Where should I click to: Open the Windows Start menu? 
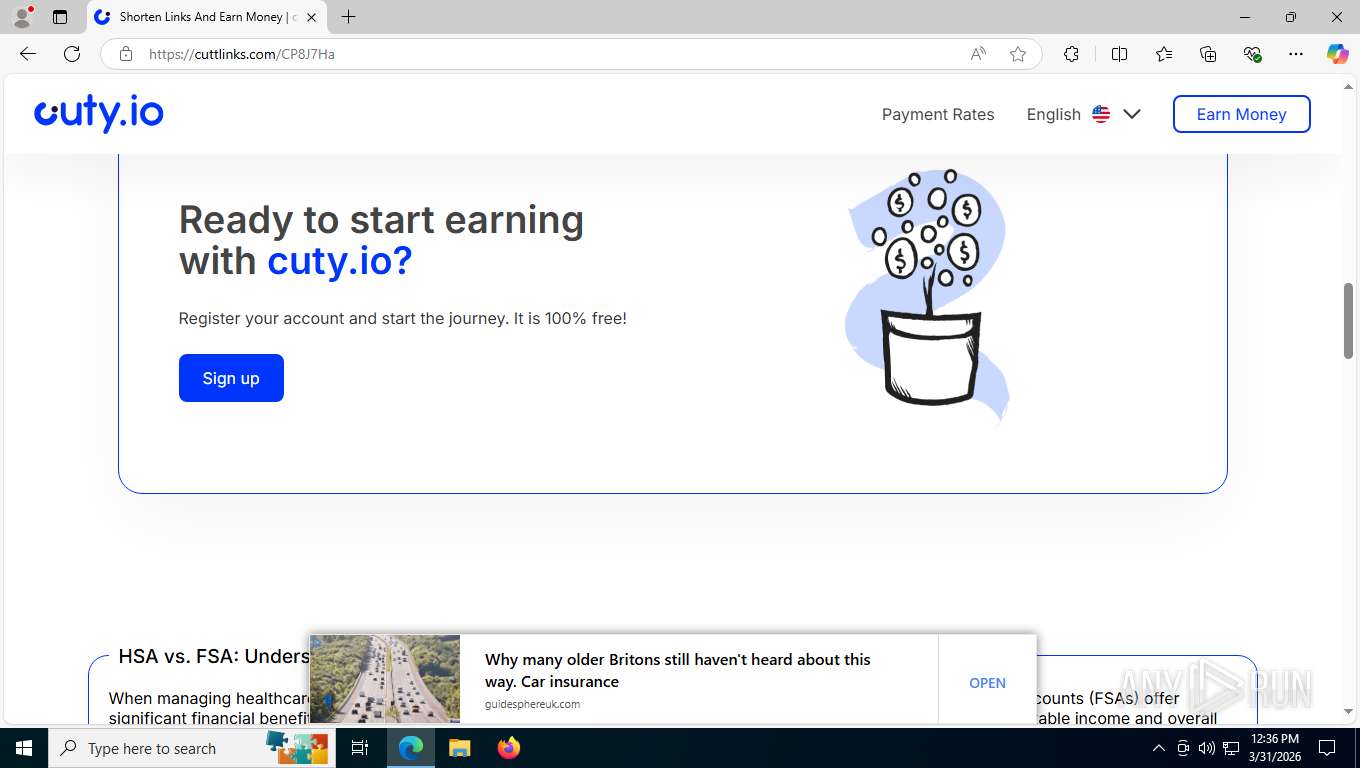(x=24, y=748)
